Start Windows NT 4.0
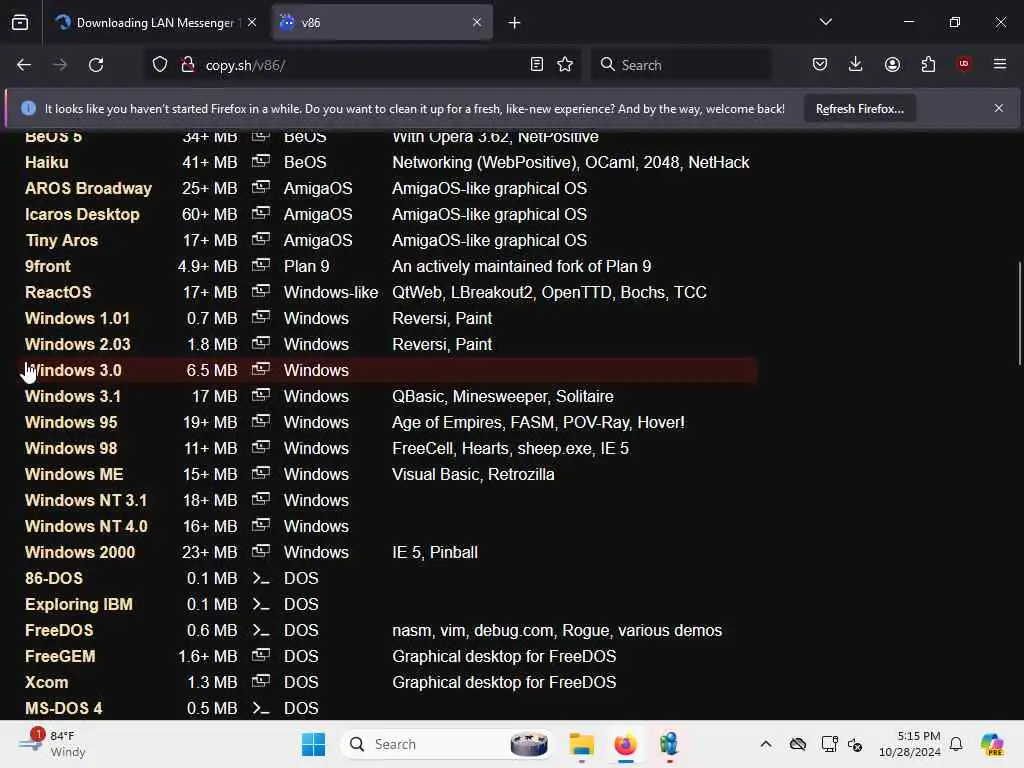The image size is (1024, 768). click(86, 527)
